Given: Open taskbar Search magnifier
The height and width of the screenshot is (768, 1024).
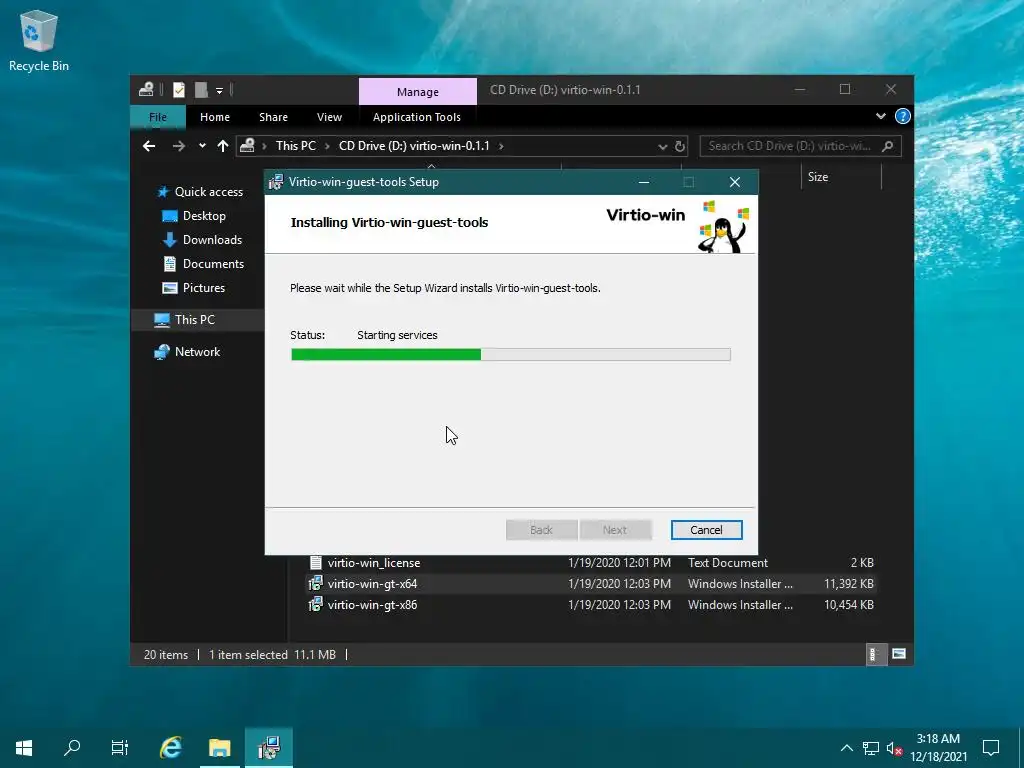Looking at the screenshot, I should (x=72, y=748).
